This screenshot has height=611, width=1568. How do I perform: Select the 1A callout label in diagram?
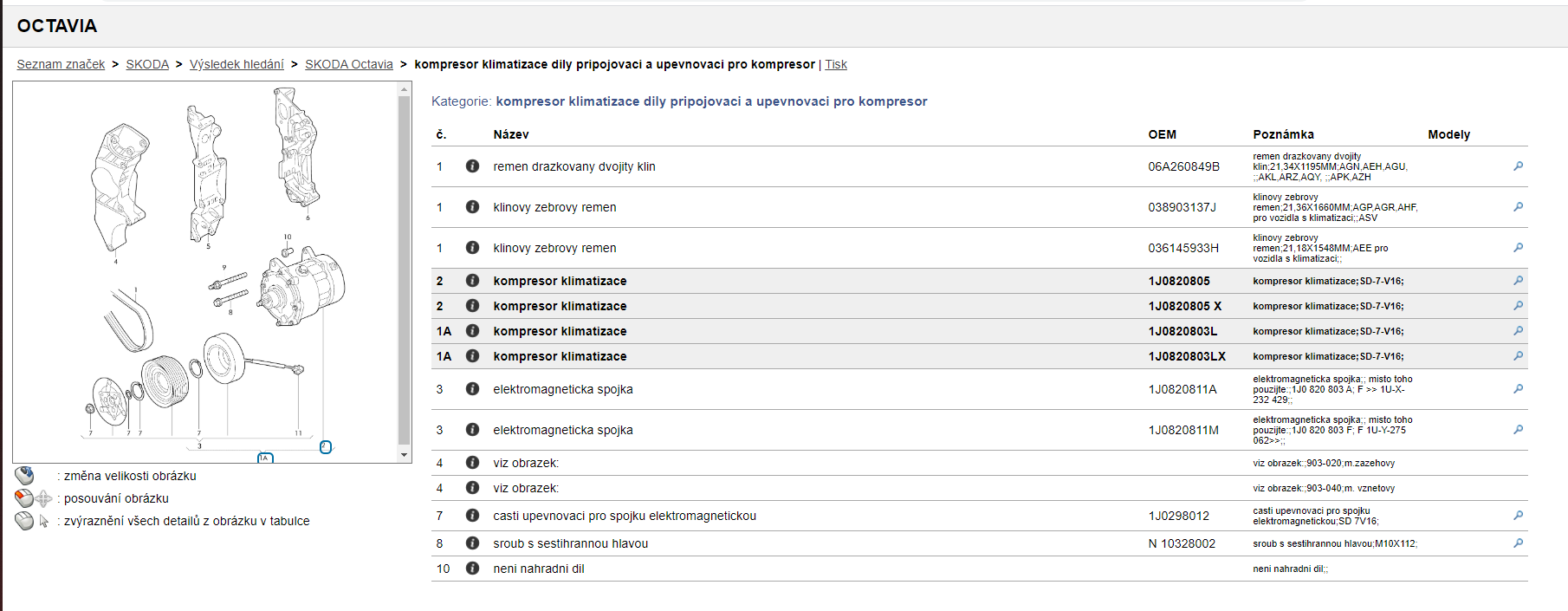tap(265, 458)
